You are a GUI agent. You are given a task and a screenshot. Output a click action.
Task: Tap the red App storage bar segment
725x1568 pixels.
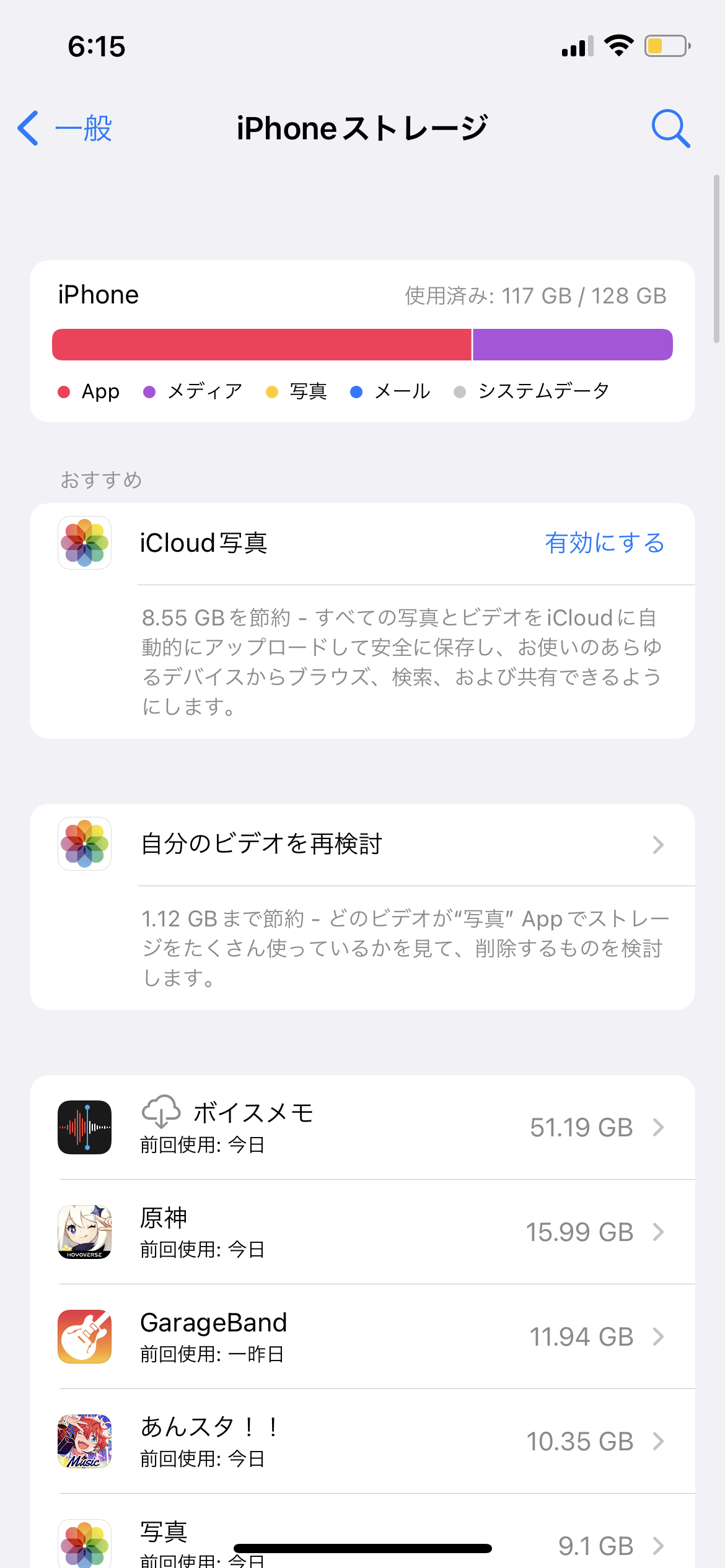pos(261,344)
